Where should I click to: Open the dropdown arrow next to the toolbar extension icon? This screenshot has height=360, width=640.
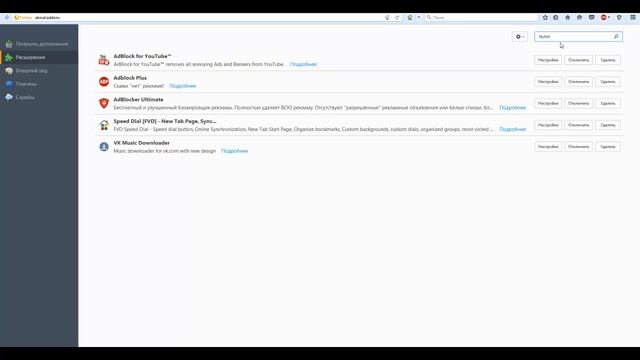coord(418,18)
